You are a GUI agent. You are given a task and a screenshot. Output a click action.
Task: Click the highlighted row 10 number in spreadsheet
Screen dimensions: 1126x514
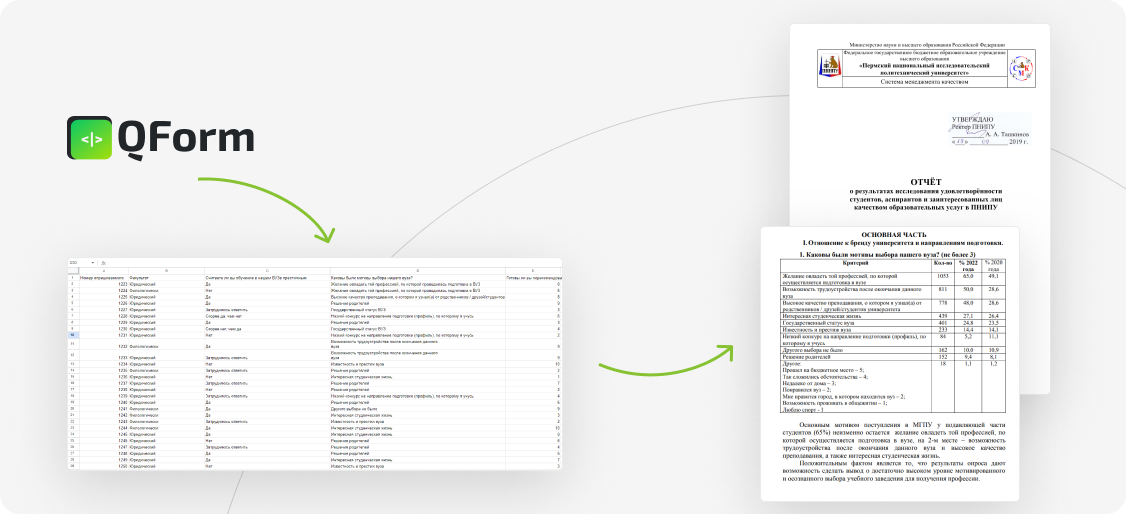coord(73,335)
